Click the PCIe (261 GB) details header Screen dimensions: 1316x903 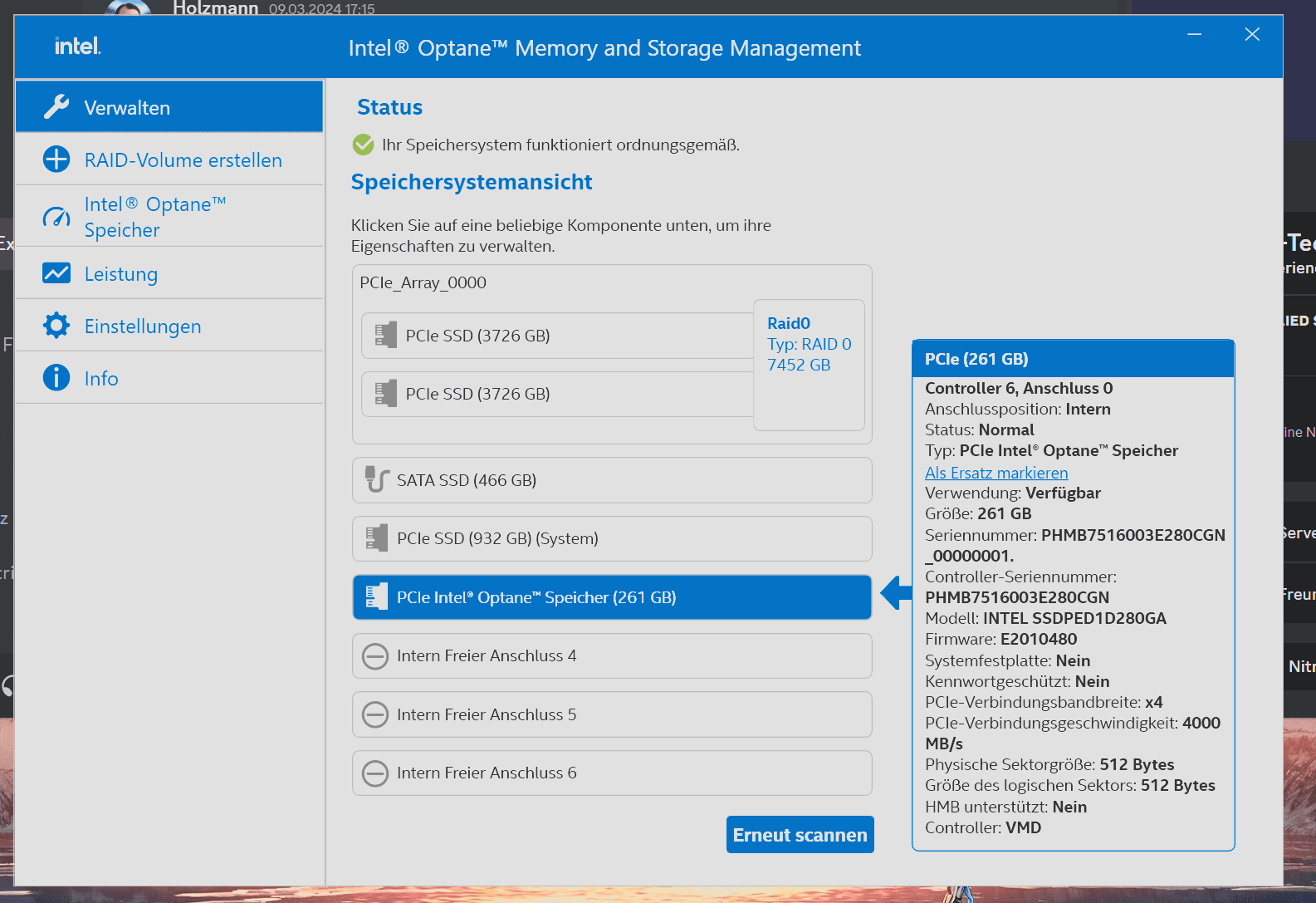click(1073, 359)
